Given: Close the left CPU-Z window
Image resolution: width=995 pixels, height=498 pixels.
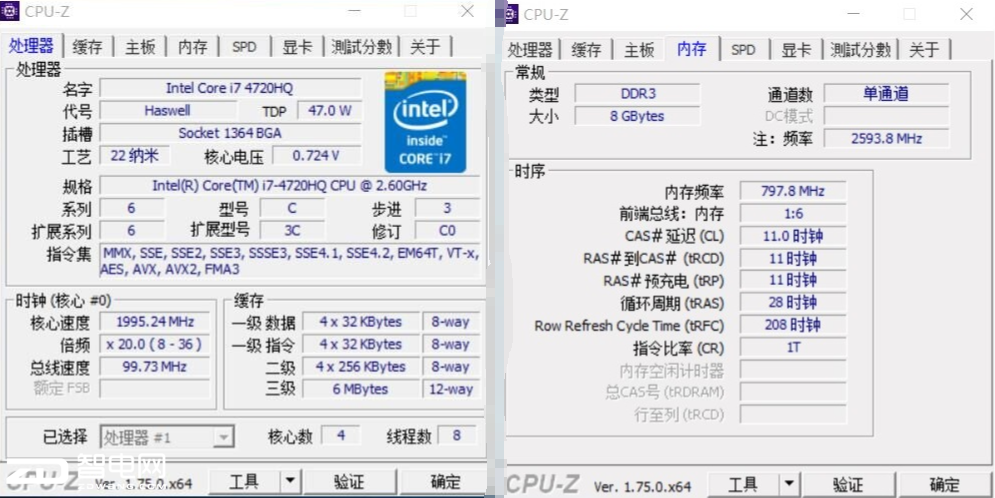Looking at the screenshot, I should coord(467,11).
